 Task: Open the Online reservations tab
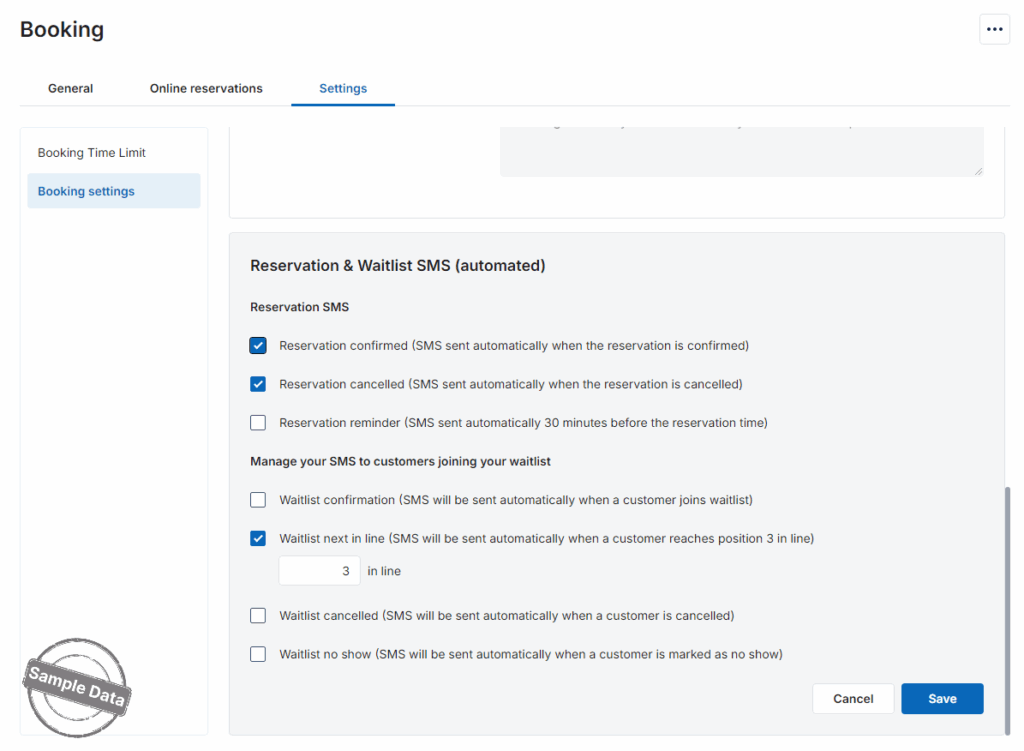click(206, 88)
